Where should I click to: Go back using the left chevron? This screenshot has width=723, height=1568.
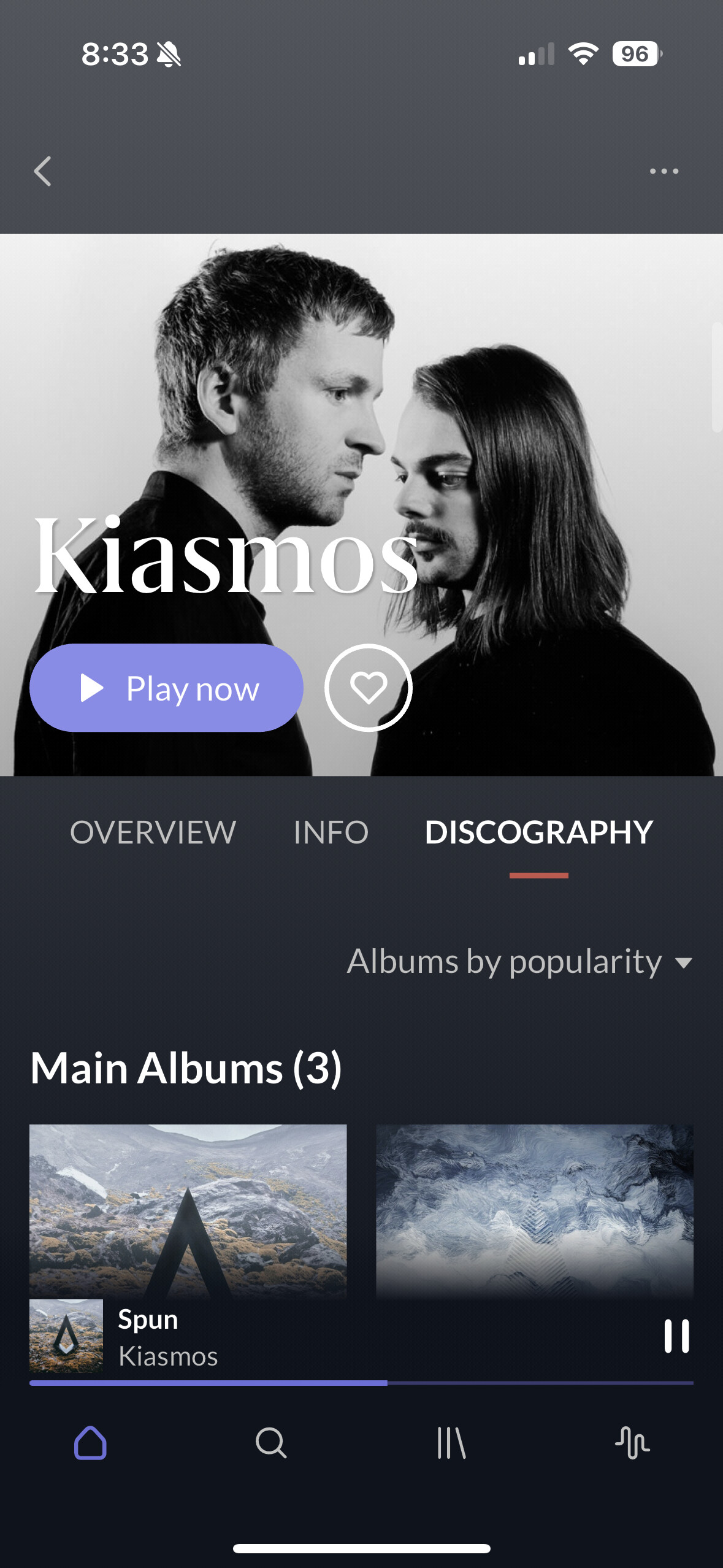(x=42, y=171)
